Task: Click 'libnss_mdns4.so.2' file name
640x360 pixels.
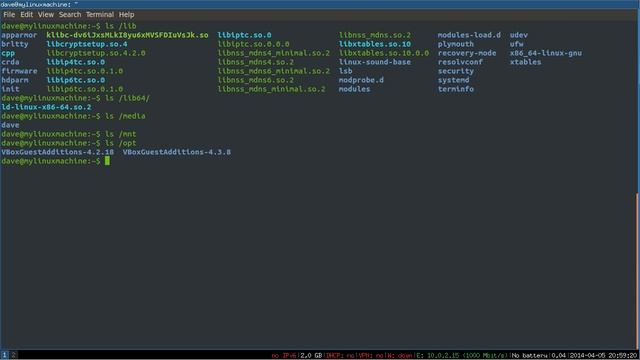Action: [256, 62]
